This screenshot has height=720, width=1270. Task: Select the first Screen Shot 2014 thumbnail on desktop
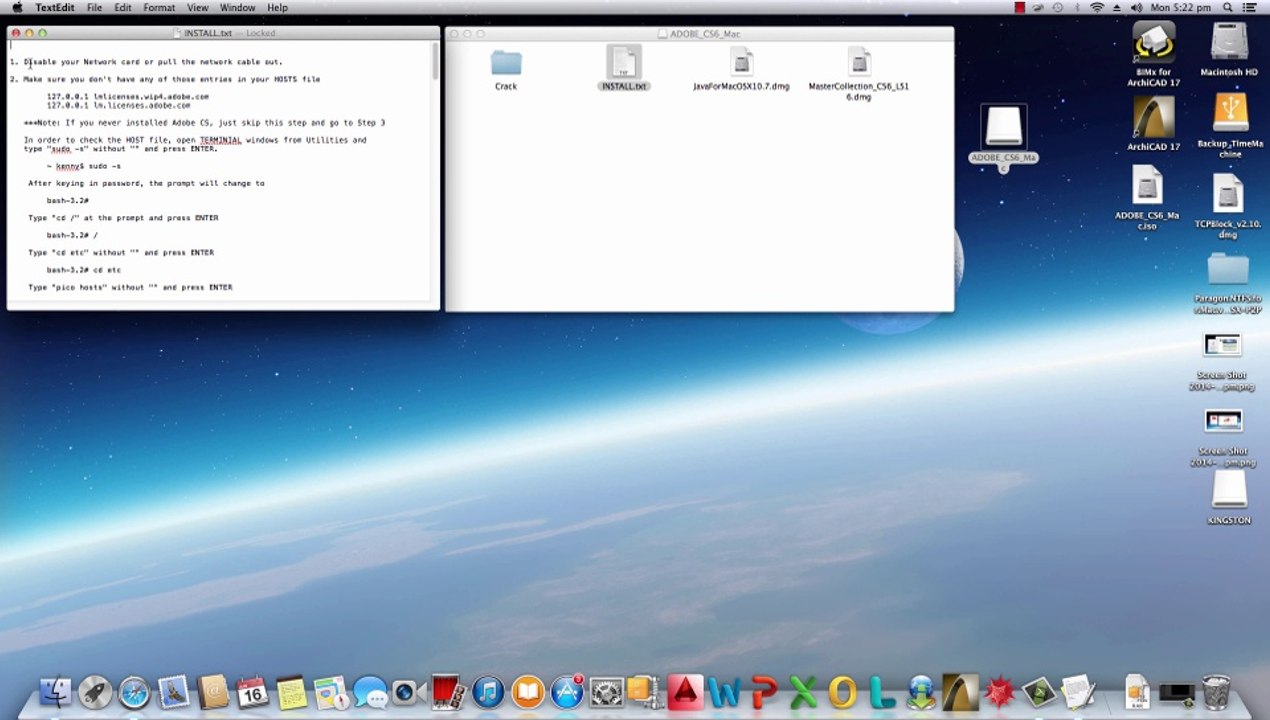tap(1222, 346)
